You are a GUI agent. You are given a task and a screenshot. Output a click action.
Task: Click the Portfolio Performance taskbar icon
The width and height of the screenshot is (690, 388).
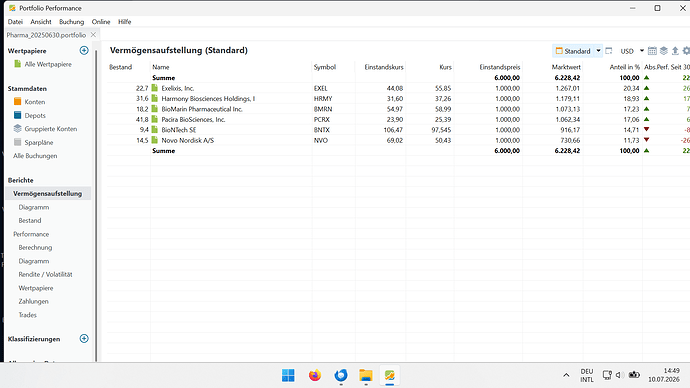pyautogui.click(x=389, y=375)
